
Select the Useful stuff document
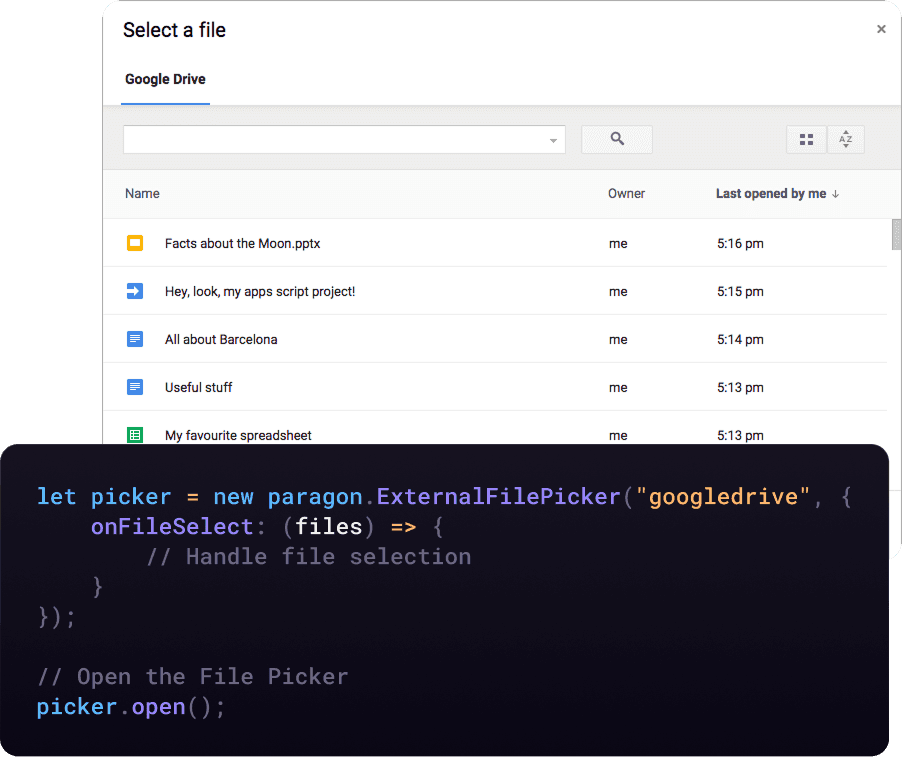pyautogui.click(x=198, y=388)
